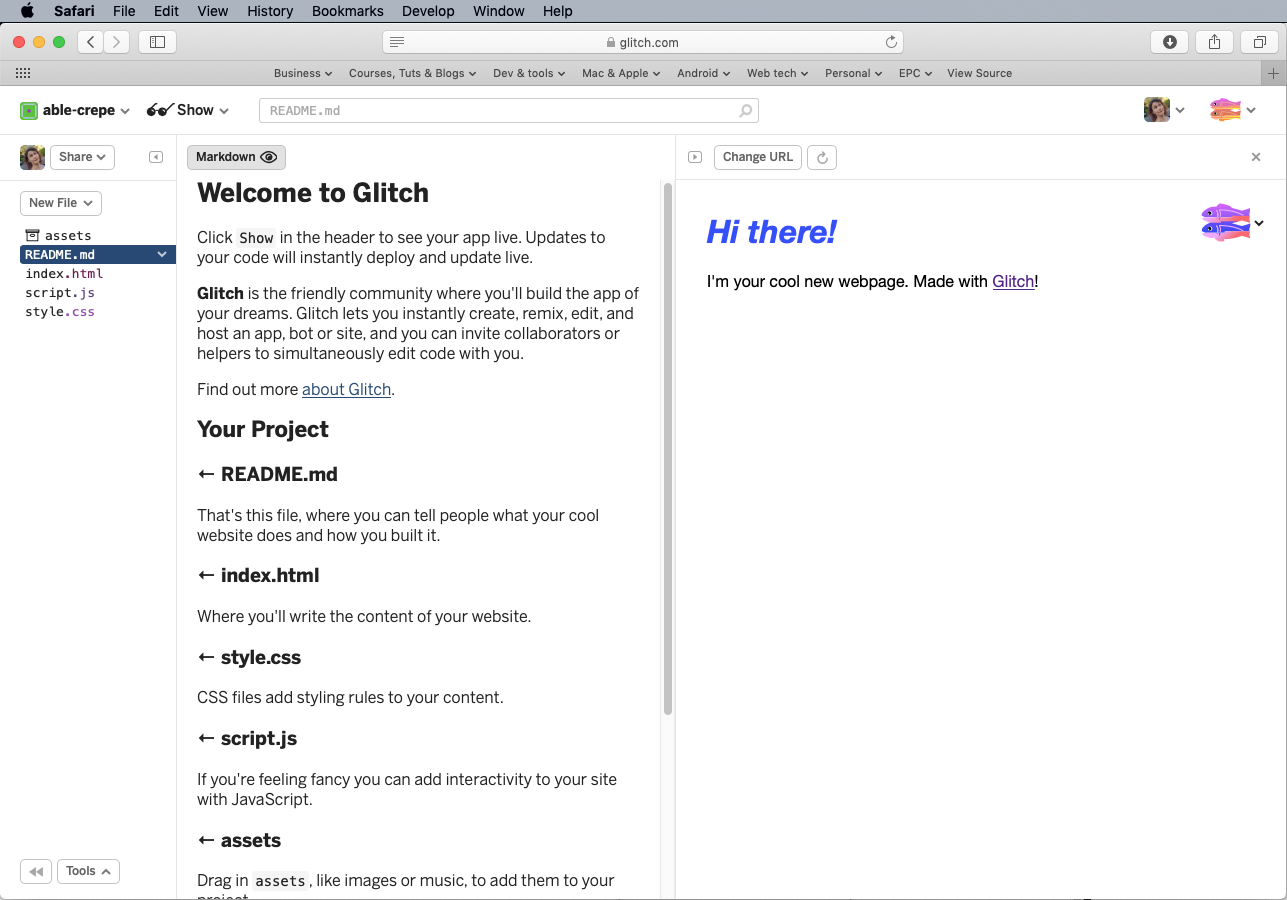Open the Apple menu
The height and width of the screenshot is (900, 1287).
point(27,11)
